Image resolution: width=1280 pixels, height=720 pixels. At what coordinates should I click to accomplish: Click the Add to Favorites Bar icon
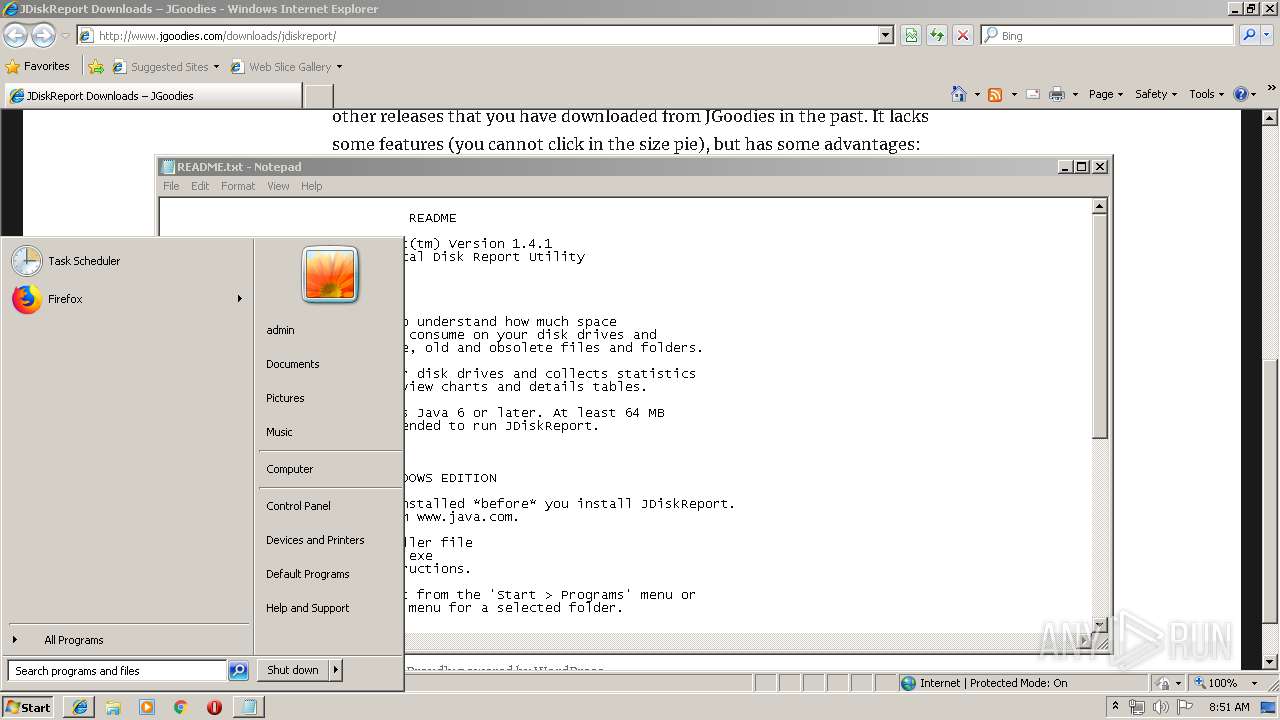[96, 67]
